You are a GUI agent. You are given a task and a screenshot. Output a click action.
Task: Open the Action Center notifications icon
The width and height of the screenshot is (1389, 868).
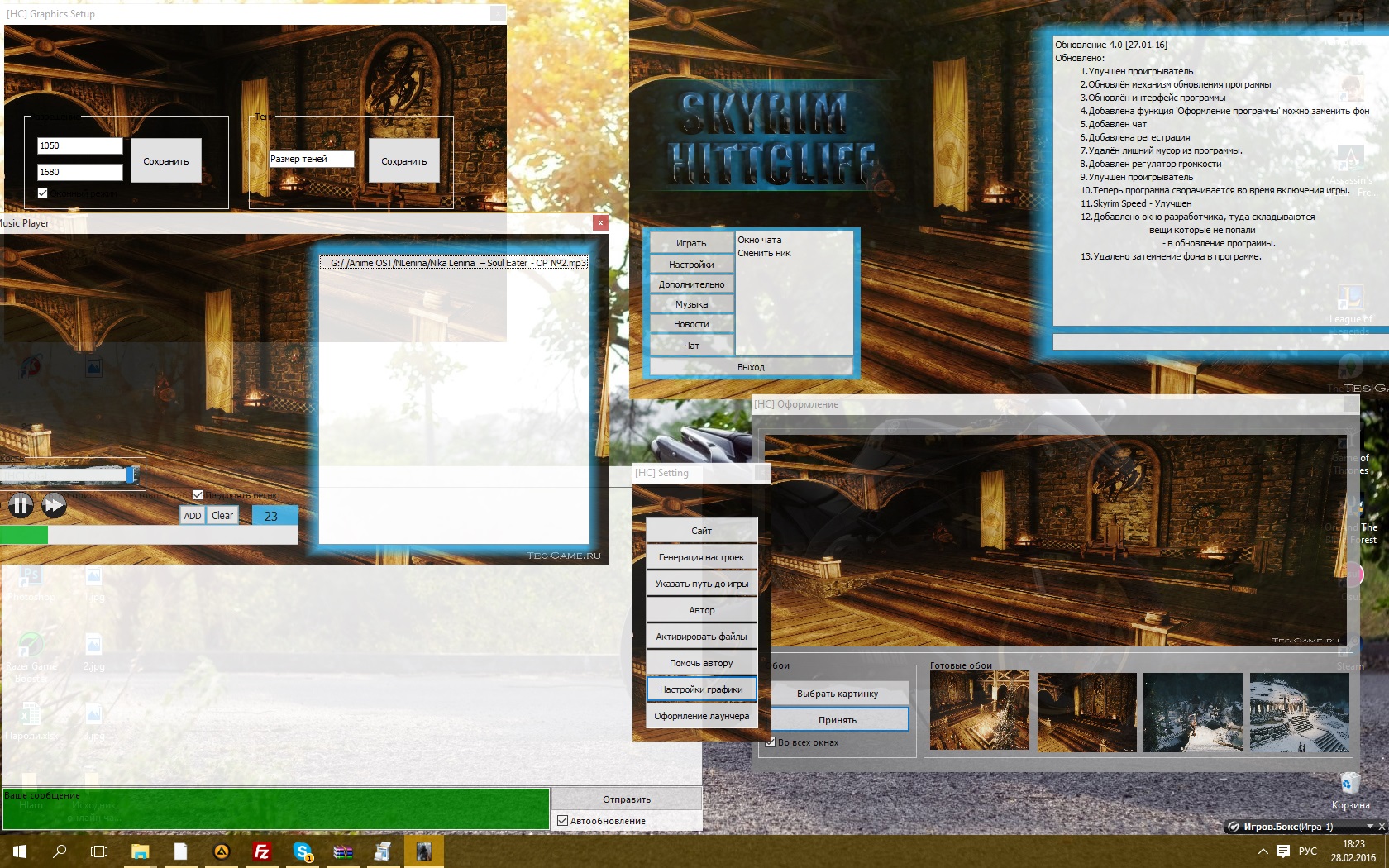[x=1282, y=851]
